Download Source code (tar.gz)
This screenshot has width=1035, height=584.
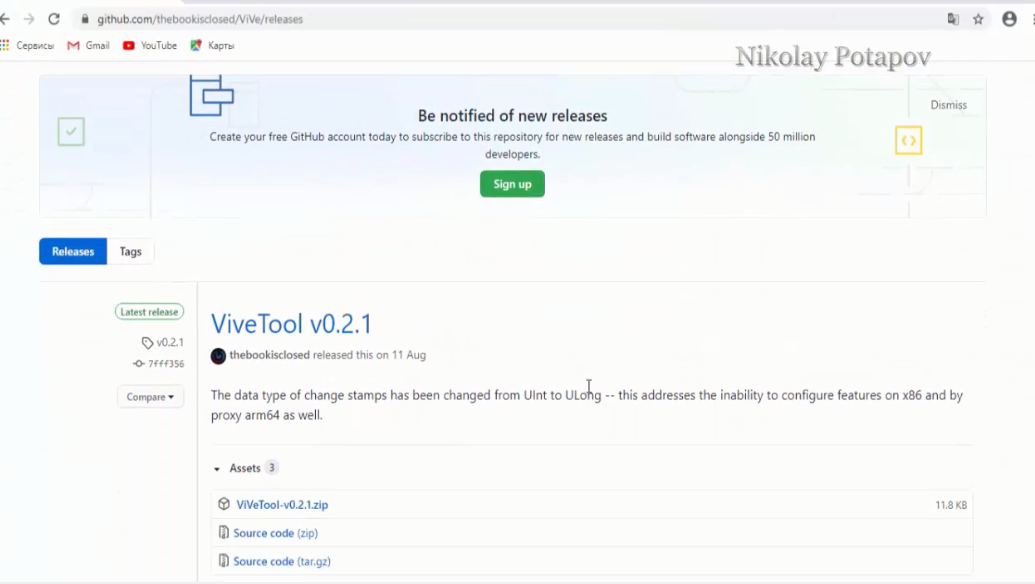[x=282, y=562]
